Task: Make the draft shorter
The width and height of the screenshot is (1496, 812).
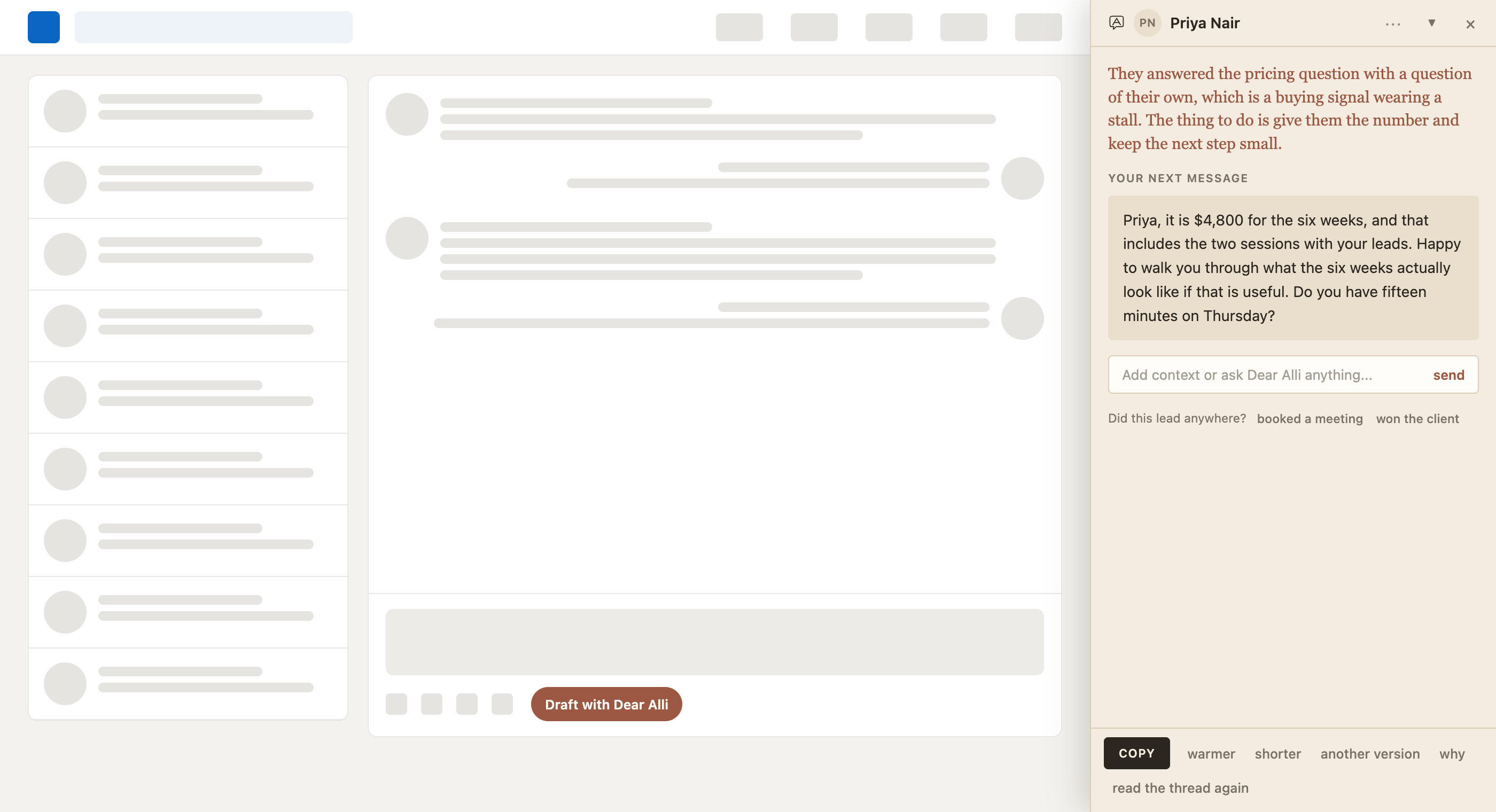Action: pyautogui.click(x=1277, y=753)
